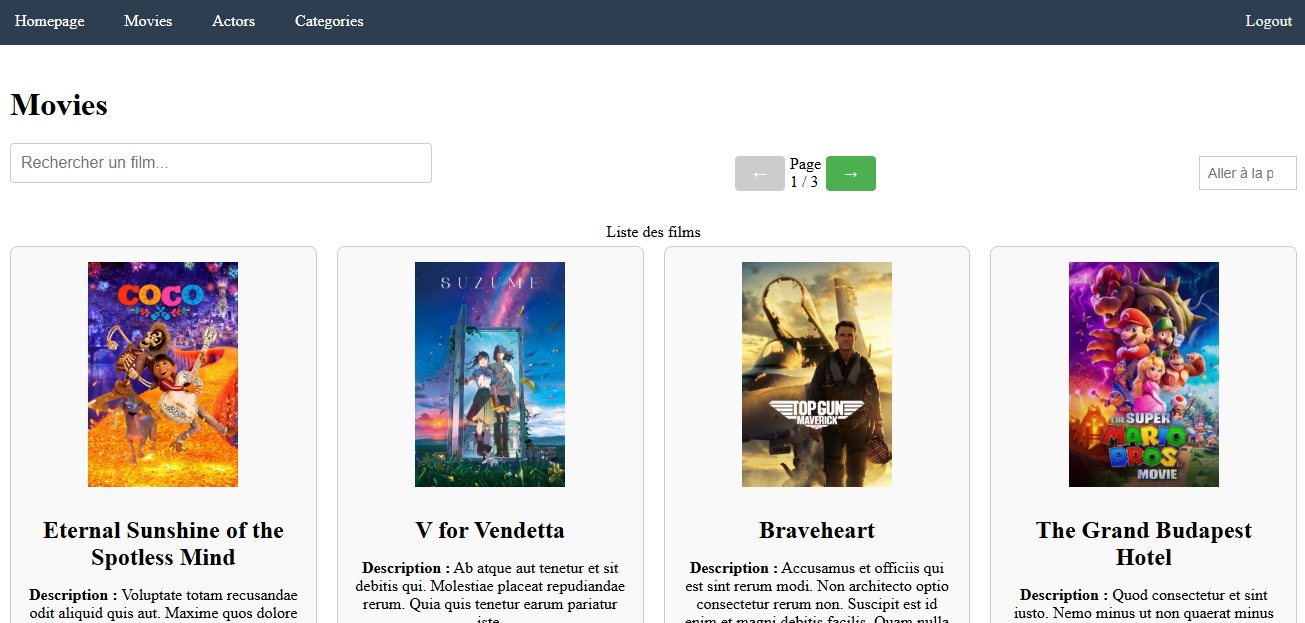Click the description starting 'Quod consectetur et sint'
The width and height of the screenshot is (1305, 623).
click(1144, 604)
